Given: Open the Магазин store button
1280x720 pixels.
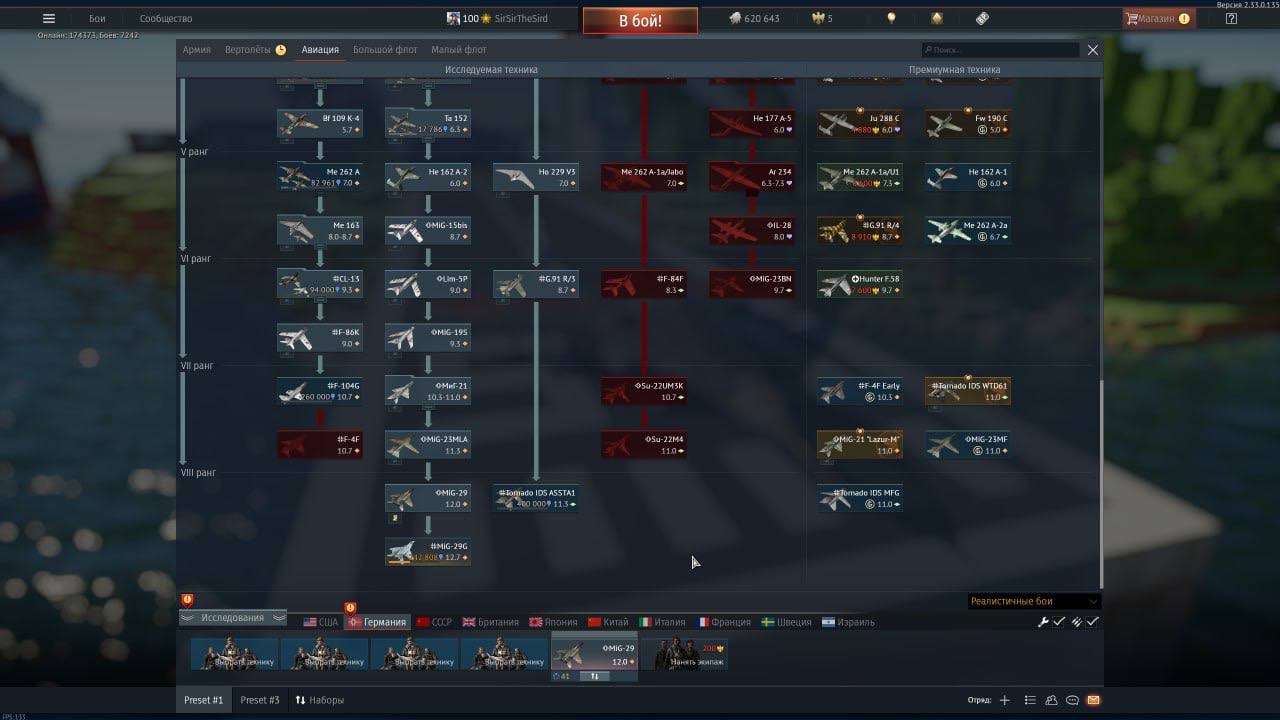Looking at the screenshot, I should pyautogui.click(x=1158, y=18).
